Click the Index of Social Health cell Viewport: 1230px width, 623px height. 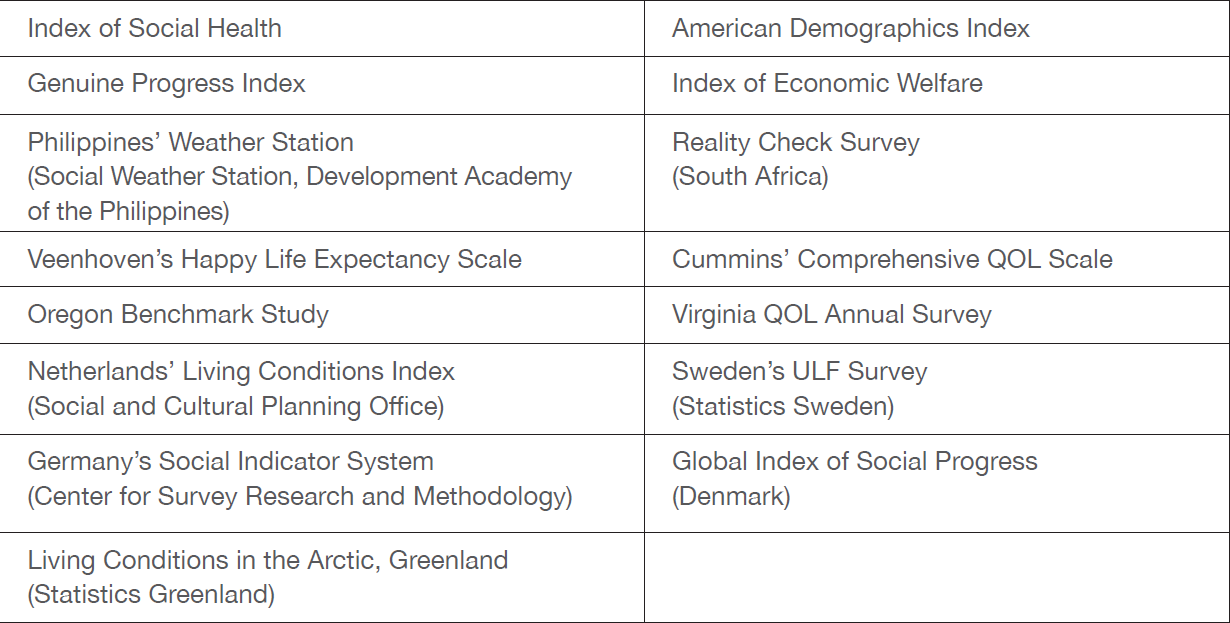click(x=154, y=28)
